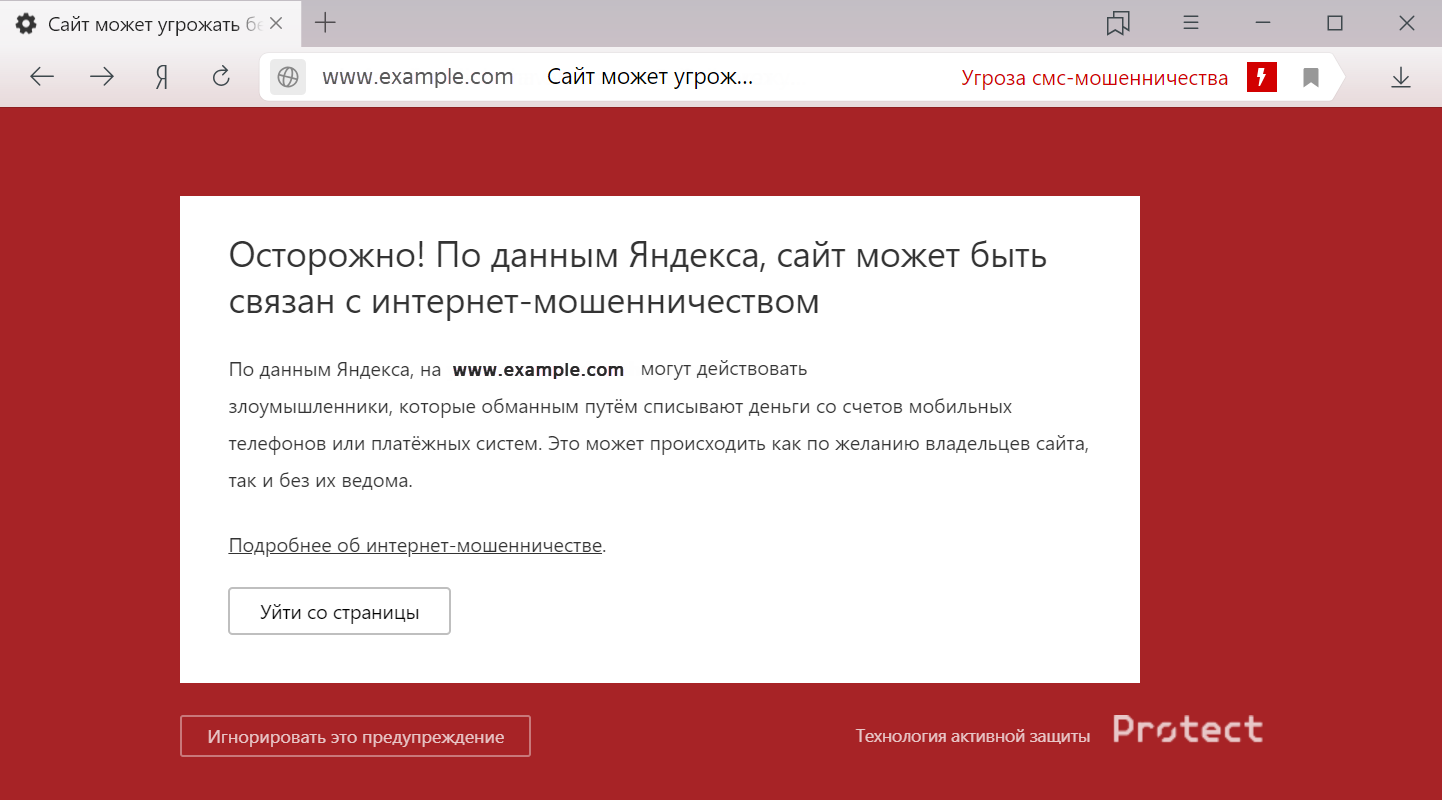The width and height of the screenshot is (1442, 800).
Task: Go forward with the right arrow
Action: coord(102,77)
